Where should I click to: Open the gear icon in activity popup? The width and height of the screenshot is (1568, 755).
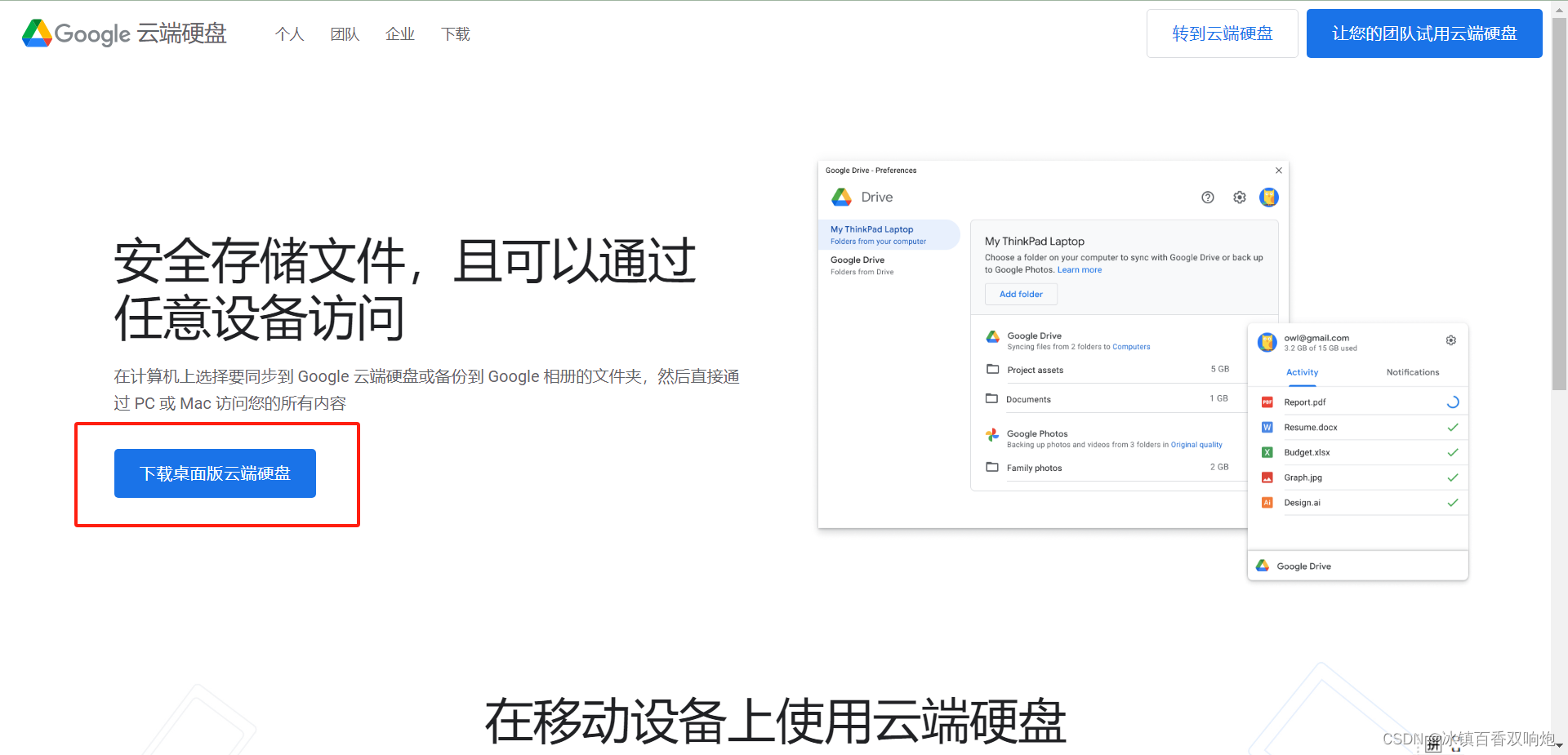pyautogui.click(x=1451, y=340)
